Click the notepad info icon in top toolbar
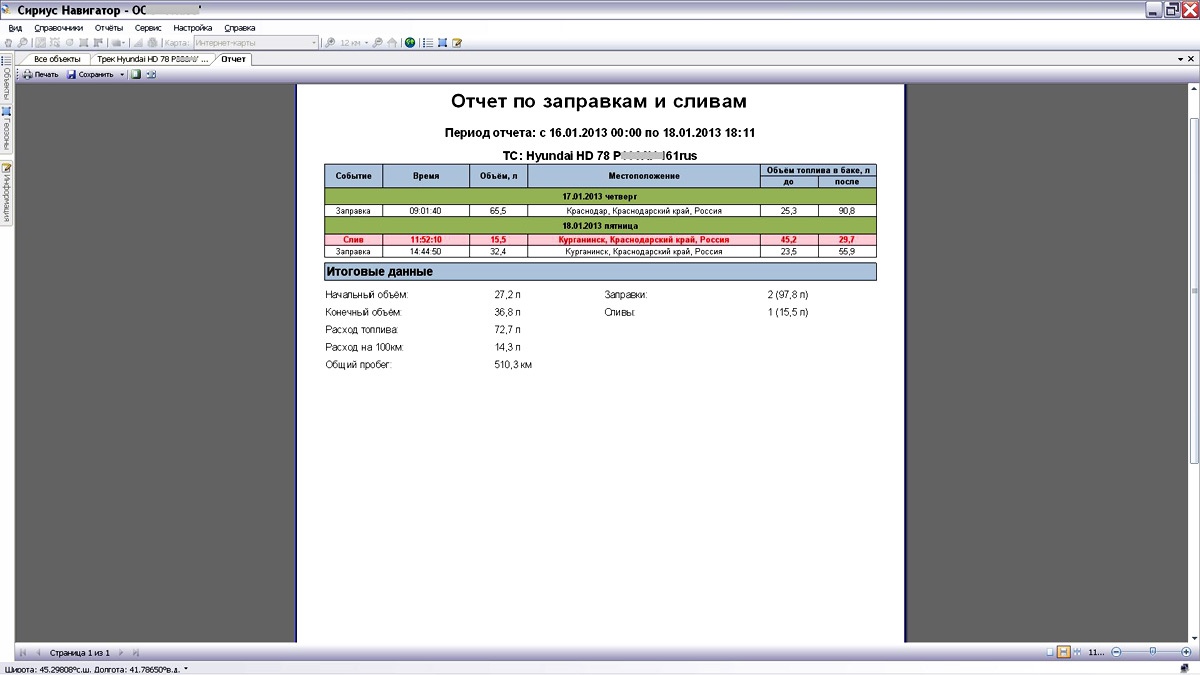The width and height of the screenshot is (1200, 675). pyautogui.click(x=457, y=43)
